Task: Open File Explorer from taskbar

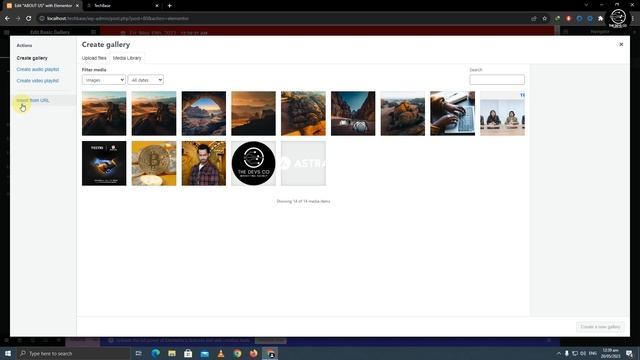Action: coord(172,353)
